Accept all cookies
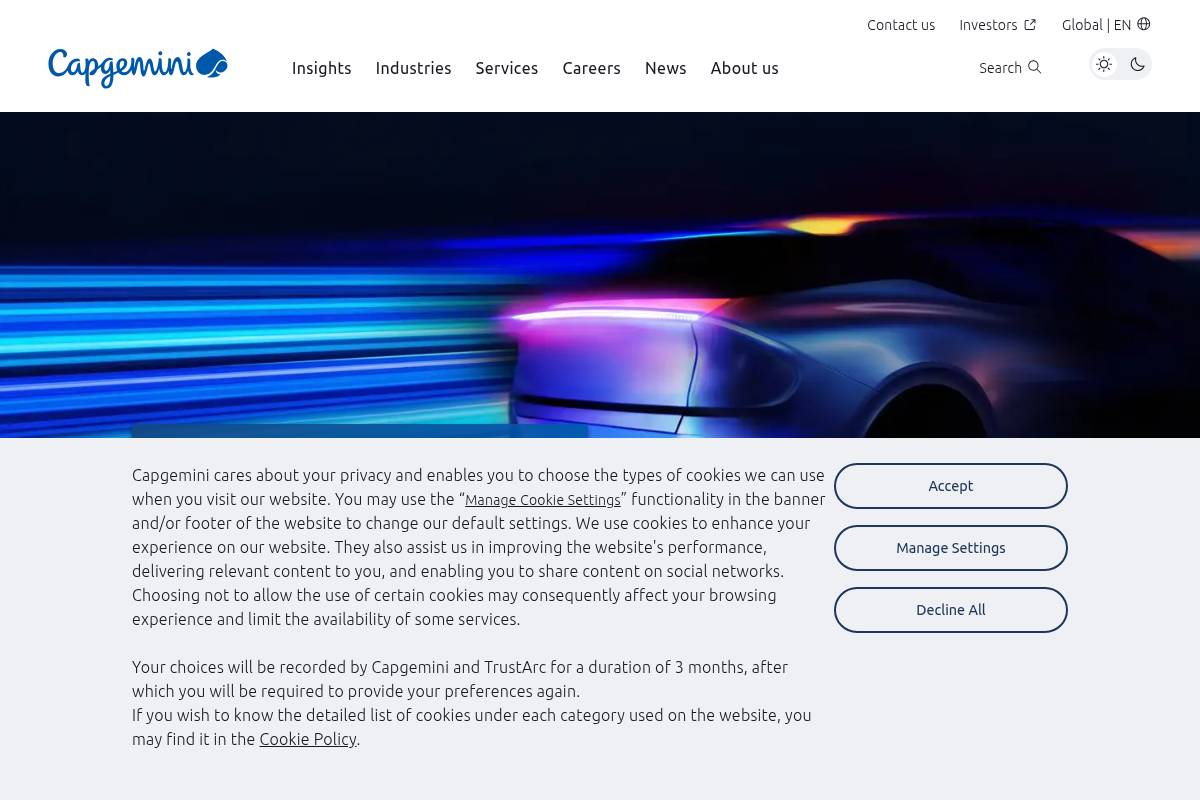This screenshot has height=800, width=1200. pyautogui.click(x=951, y=486)
